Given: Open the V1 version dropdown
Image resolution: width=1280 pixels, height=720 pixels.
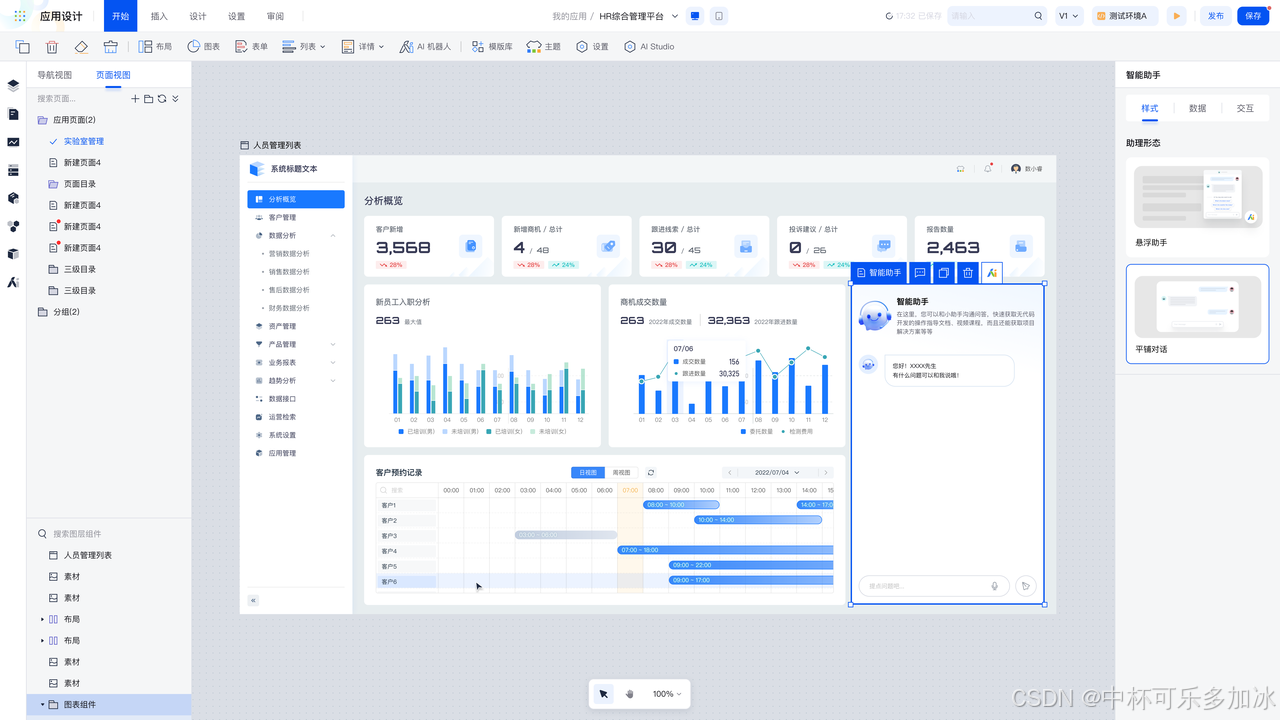Looking at the screenshot, I should pos(1069,16).
